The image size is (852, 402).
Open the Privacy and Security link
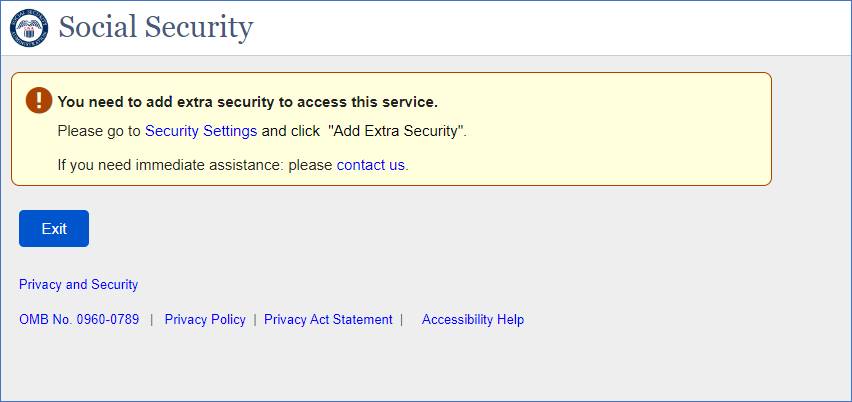coord(78,285)
